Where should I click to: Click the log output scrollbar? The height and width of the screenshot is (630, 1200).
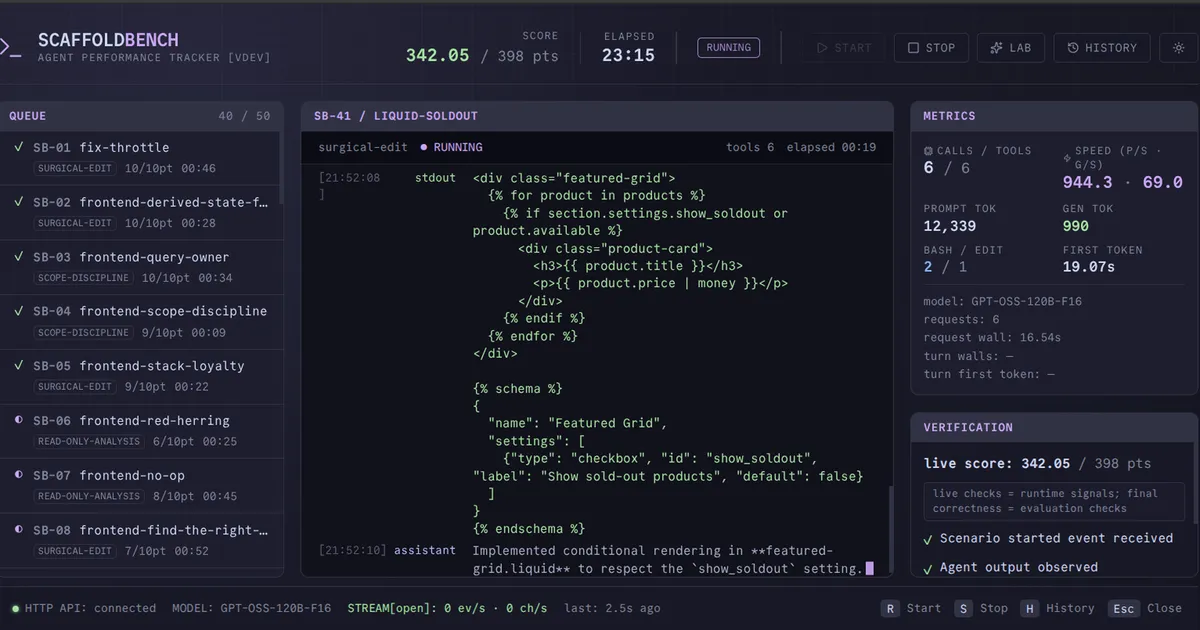(889, 528)
